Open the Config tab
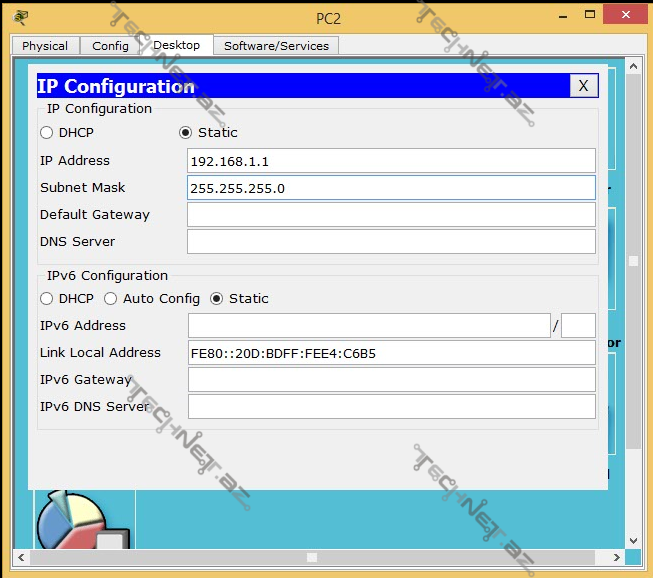653x578 pixels. pyautogui.click(x=110, y=46)
